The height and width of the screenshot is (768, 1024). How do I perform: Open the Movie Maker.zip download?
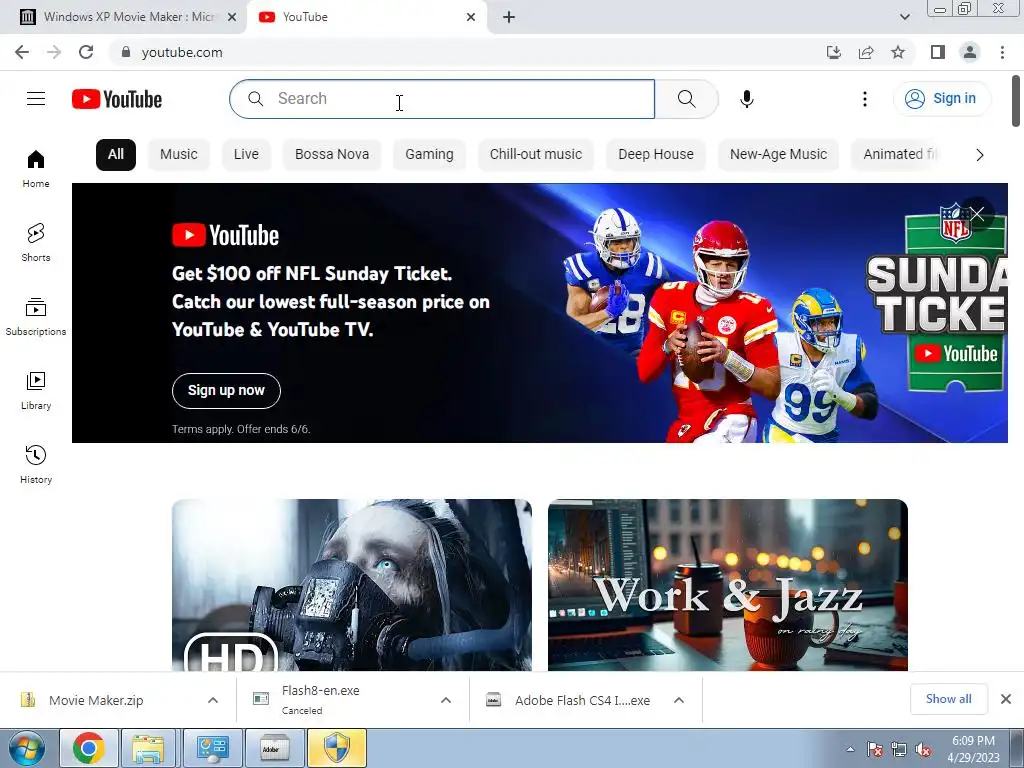pos(95,700)
